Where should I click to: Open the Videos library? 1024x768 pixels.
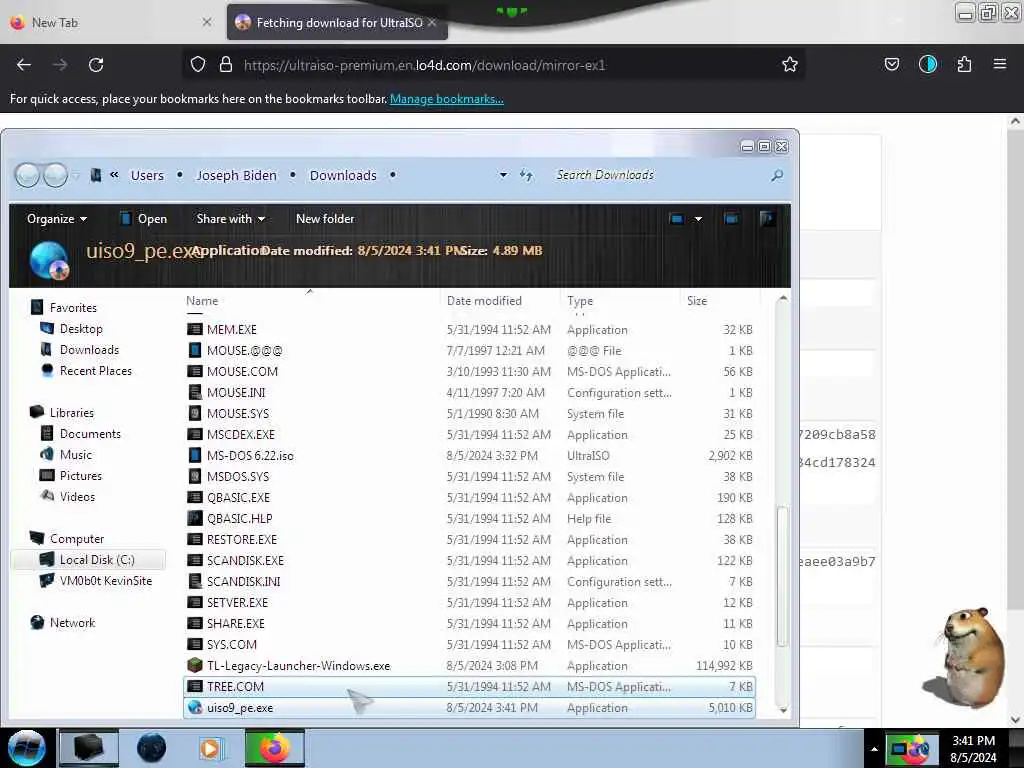(x=67, y=496)
